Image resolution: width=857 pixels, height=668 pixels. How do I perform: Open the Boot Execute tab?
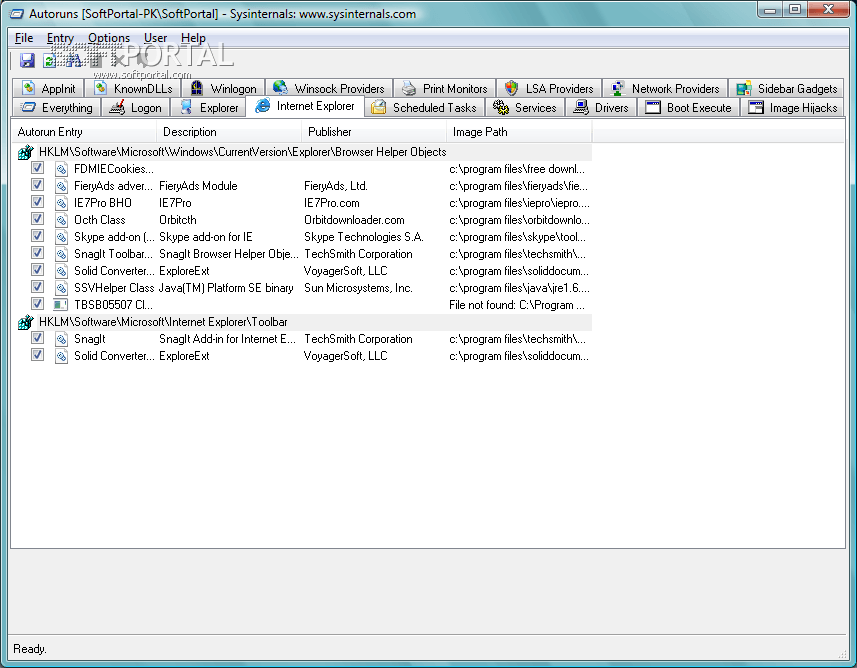[688, 108]
